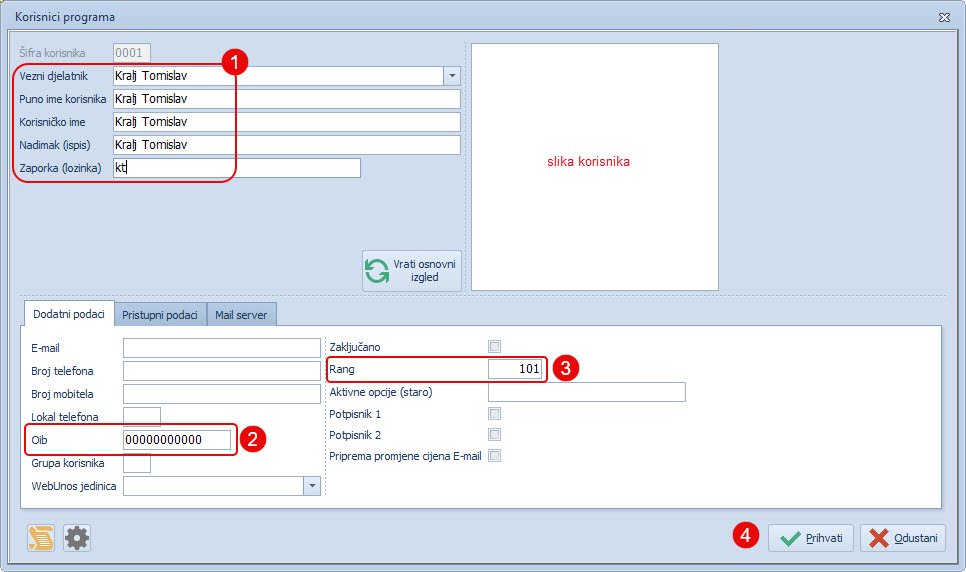
Task: Check Priprema promjene cijena E-mail box
Action: [x=494, y=457]
